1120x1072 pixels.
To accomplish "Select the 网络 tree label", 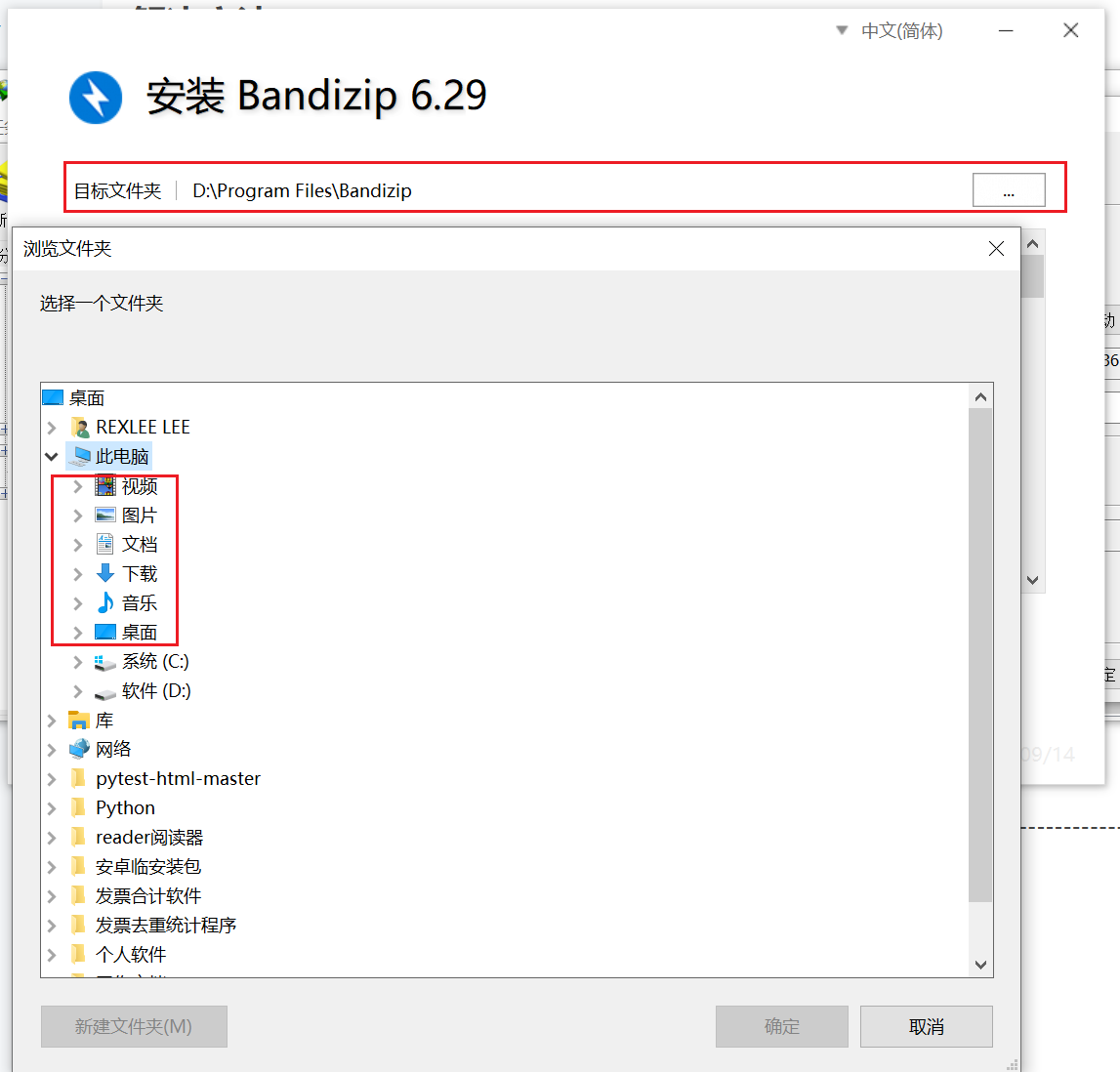I will (113, 750).
